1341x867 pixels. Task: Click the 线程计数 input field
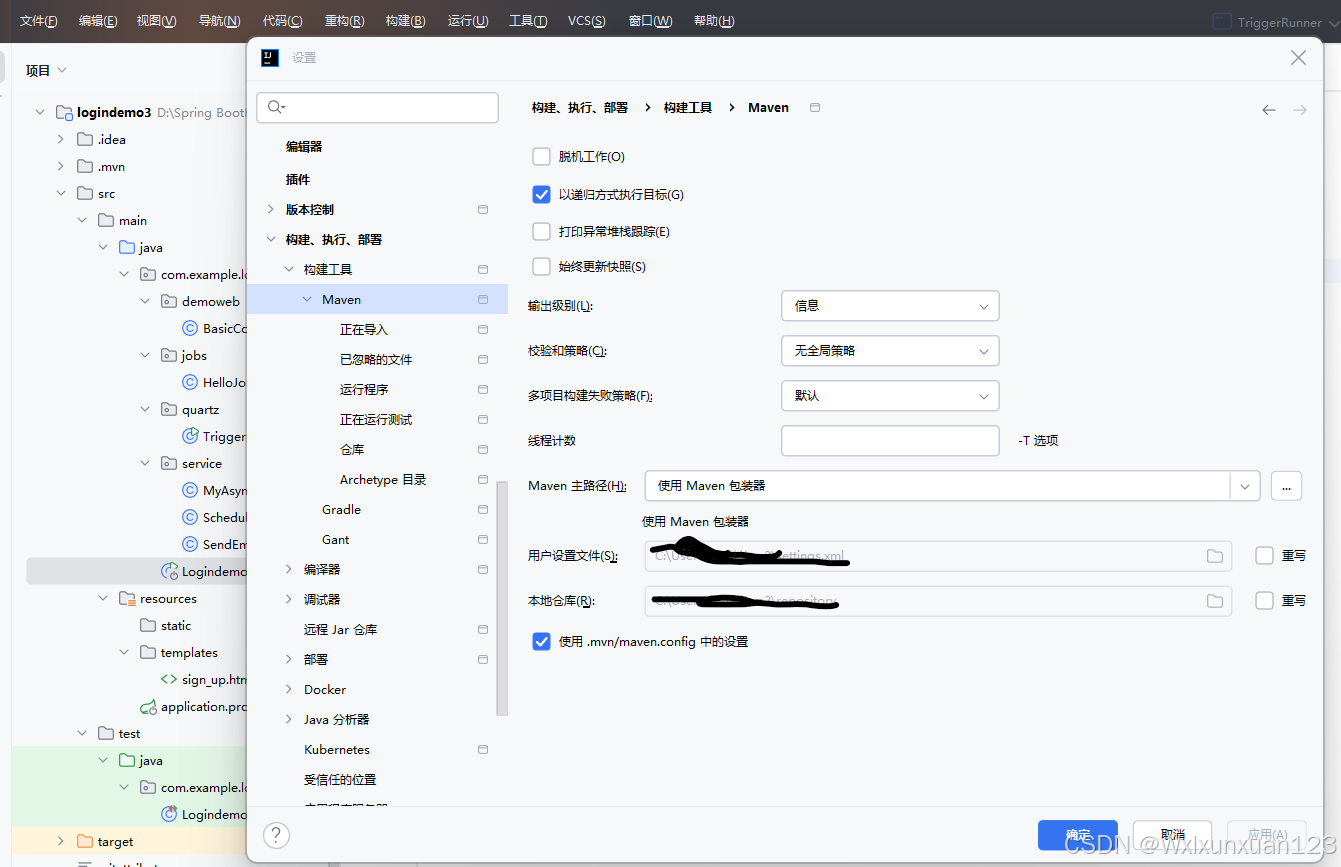(x=890, y=441)
